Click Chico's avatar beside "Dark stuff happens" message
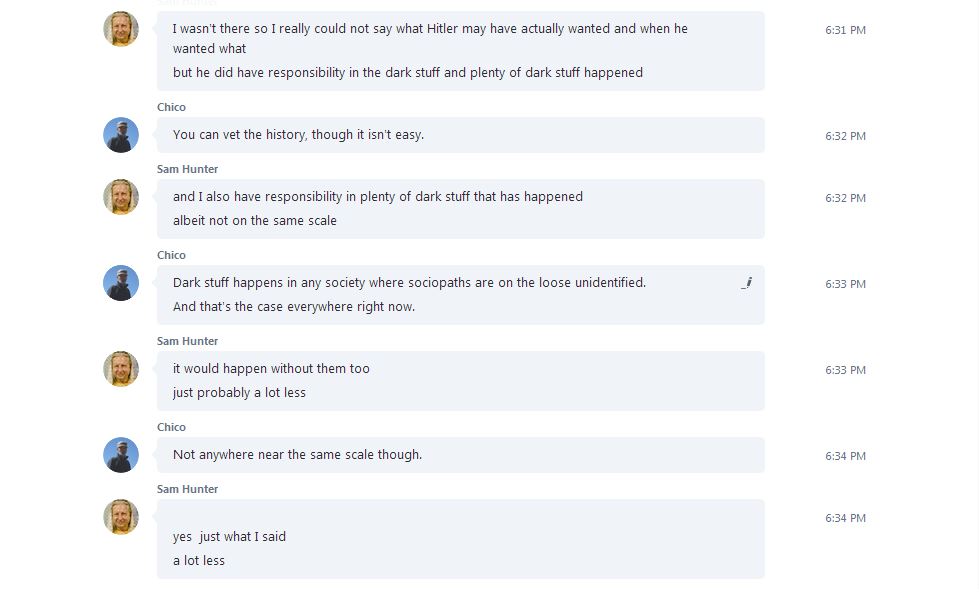The width and height of the screenshot is (979, 605). 121,283
